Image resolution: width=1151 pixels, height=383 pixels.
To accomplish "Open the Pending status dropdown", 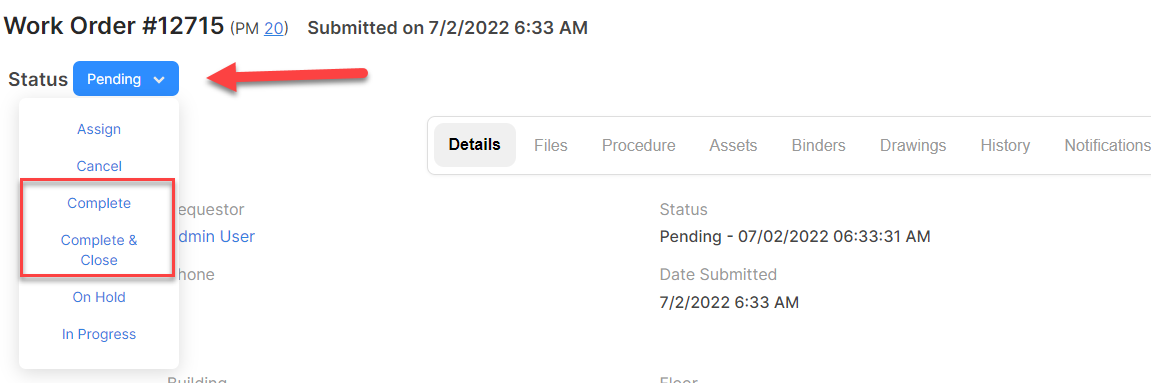I will (x=126, y=79).
